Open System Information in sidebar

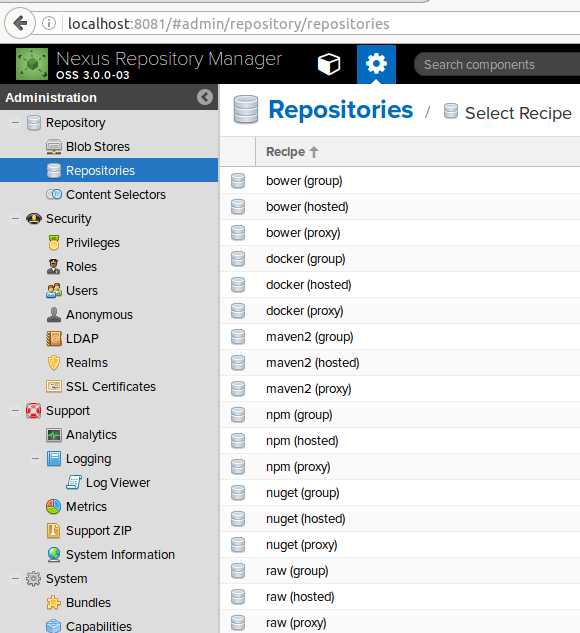(120, 555)
